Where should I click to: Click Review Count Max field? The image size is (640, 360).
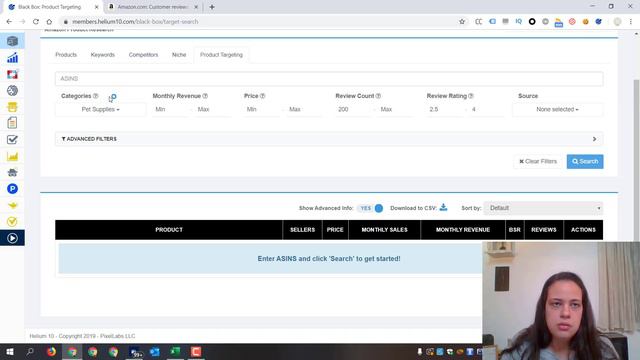pos(396,109)
